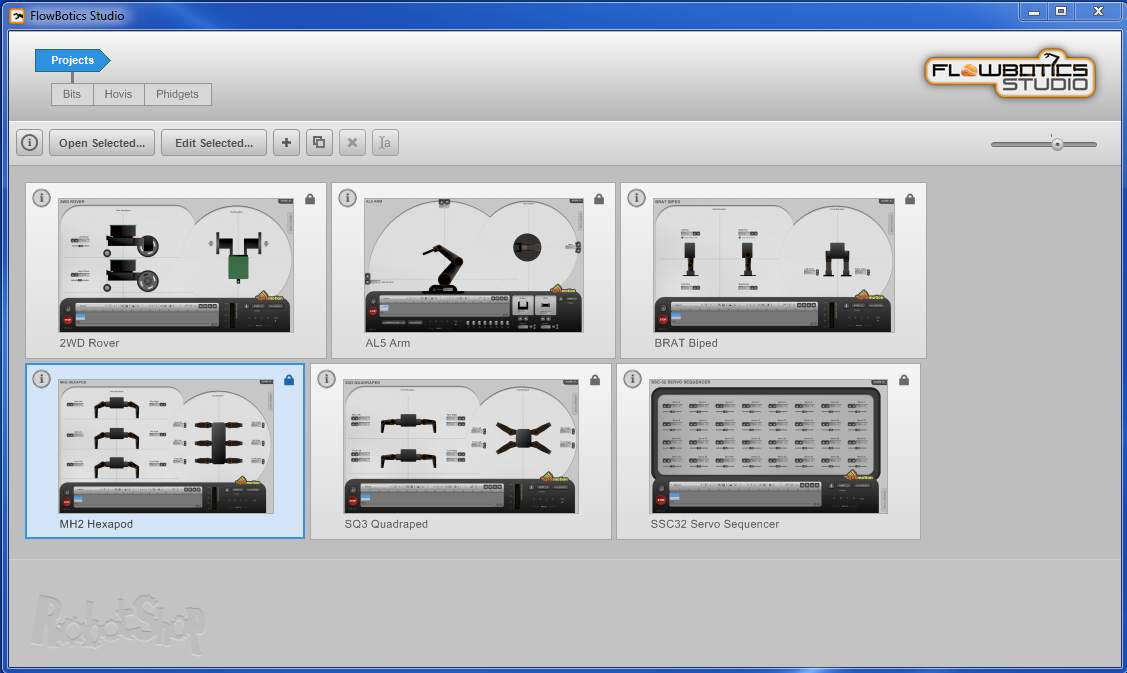Open info for the AL5 Arm project
Screen dimensions: 1127x673
[x=347, y=198]
